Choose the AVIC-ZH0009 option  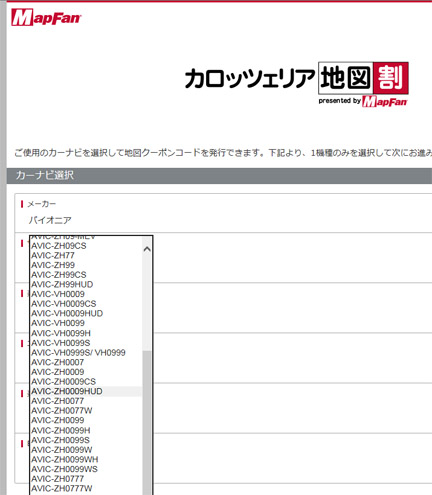point(86,372)
